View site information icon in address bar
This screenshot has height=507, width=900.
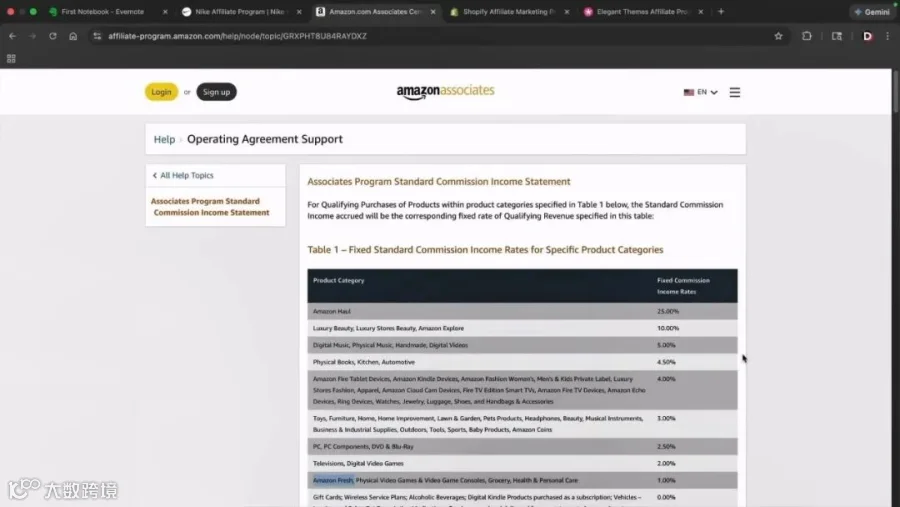pos(97,36)
